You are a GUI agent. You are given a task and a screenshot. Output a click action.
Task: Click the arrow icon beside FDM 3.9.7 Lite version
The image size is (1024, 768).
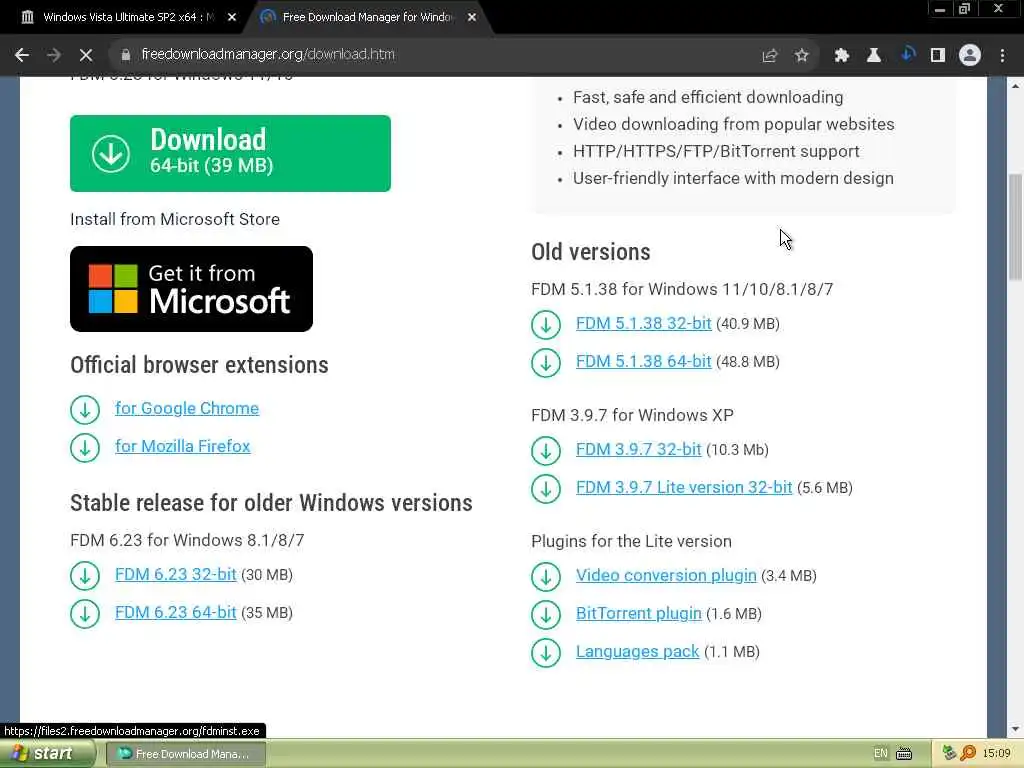(x=546, y=488)
